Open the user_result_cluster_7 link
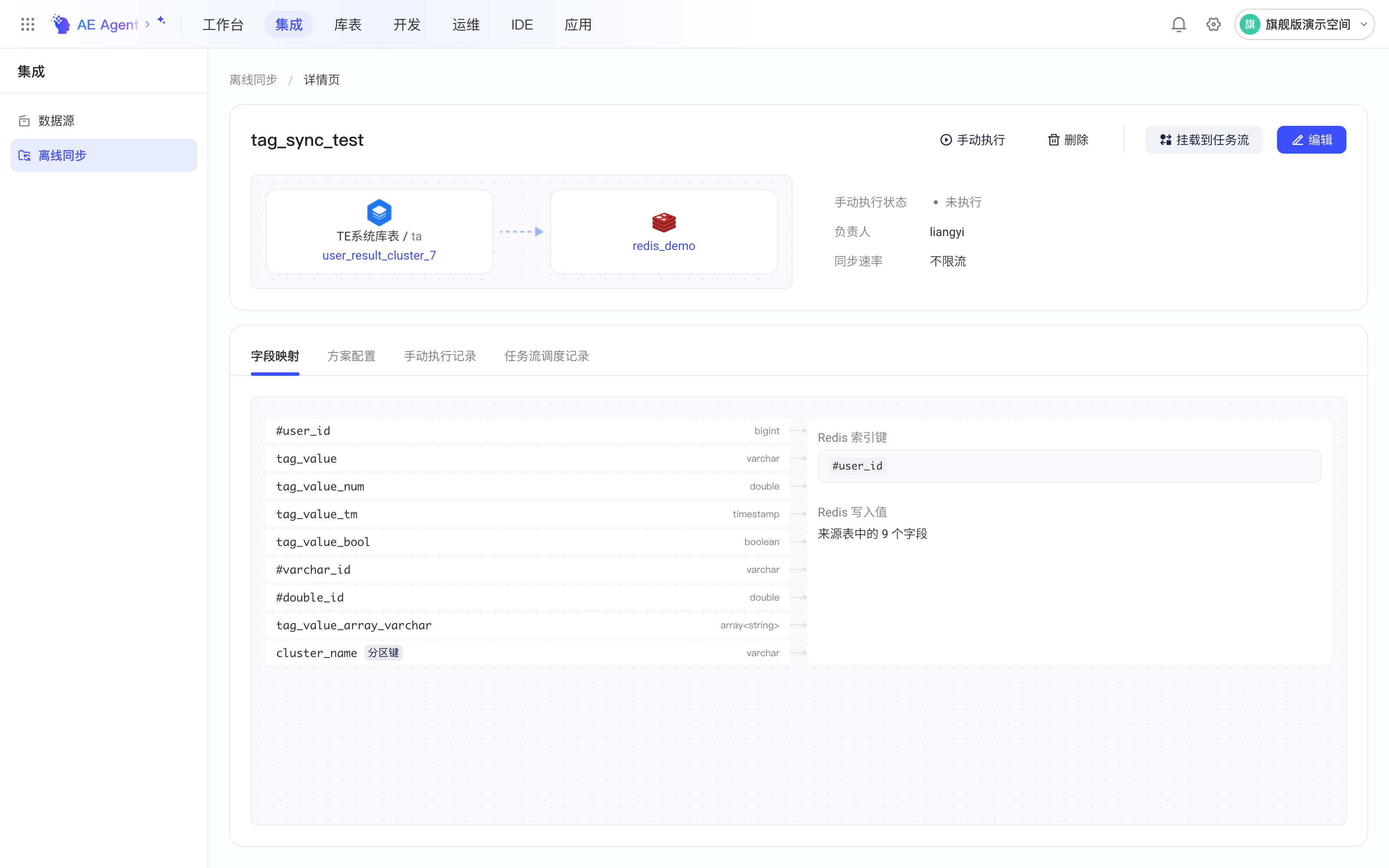 379,256
